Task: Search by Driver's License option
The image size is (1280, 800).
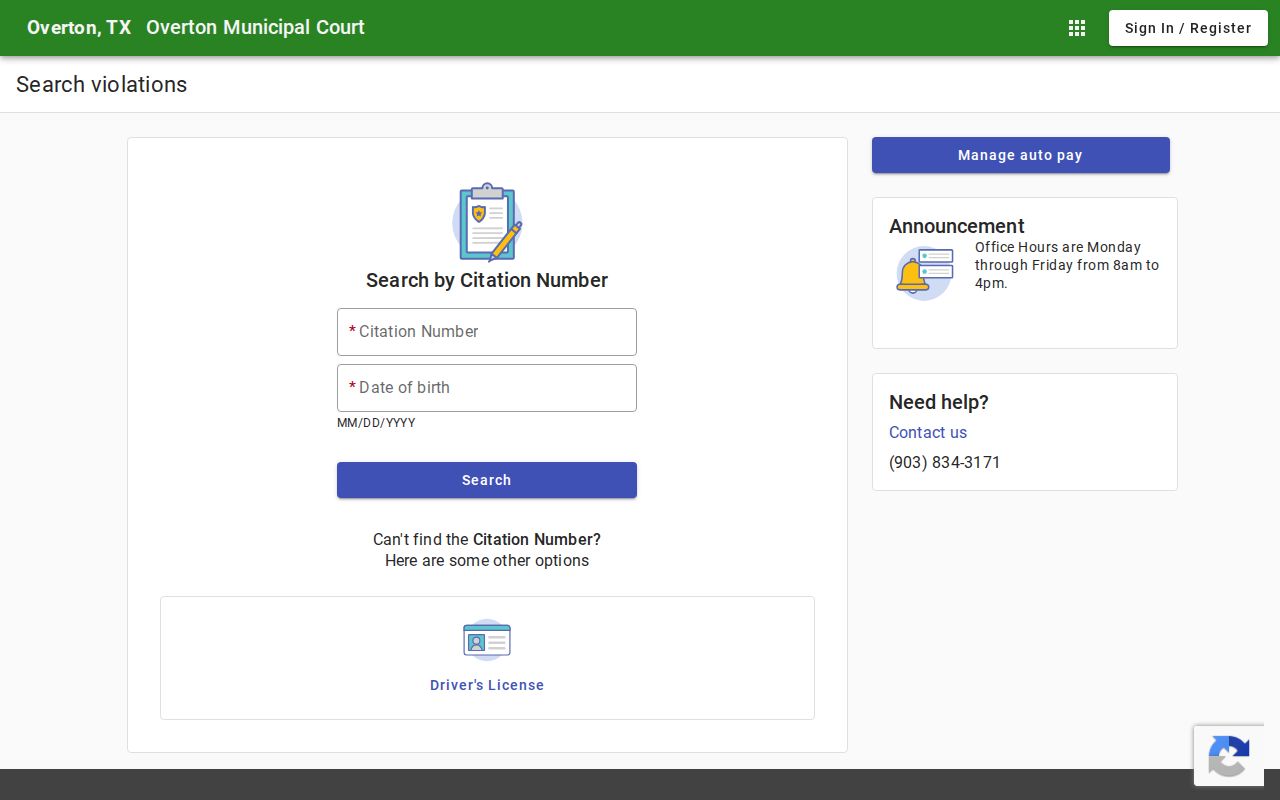Action: pos(487,685)
